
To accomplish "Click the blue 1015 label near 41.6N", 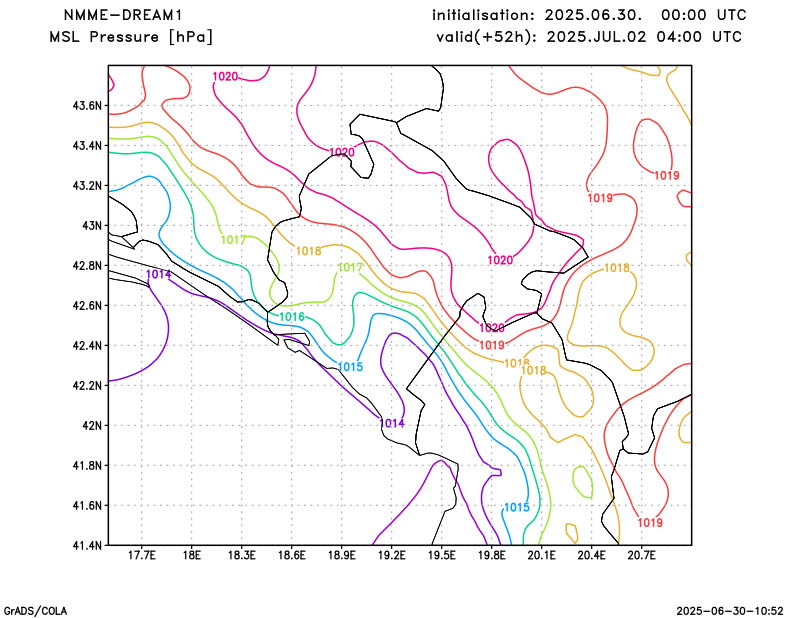I will tap(516, 507).
